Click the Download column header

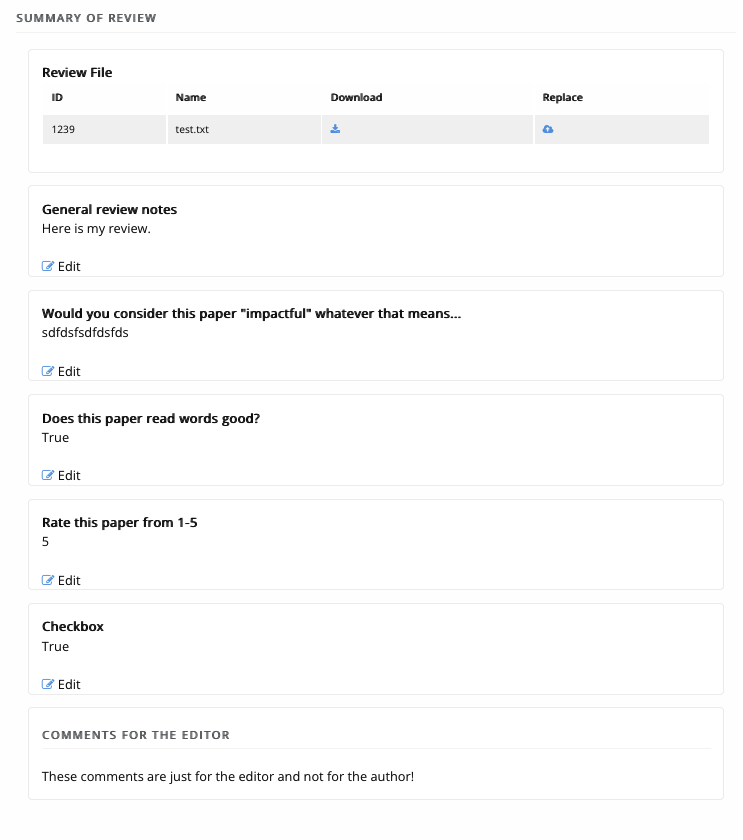point(356,98)
